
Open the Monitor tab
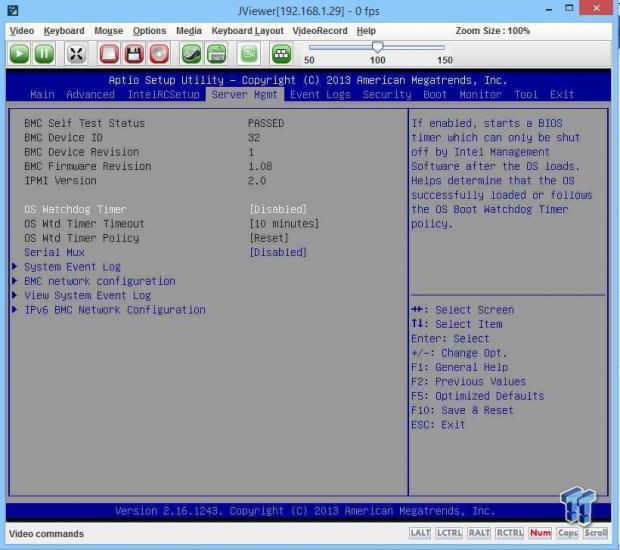pyautogui.click(x=480, y=95)
